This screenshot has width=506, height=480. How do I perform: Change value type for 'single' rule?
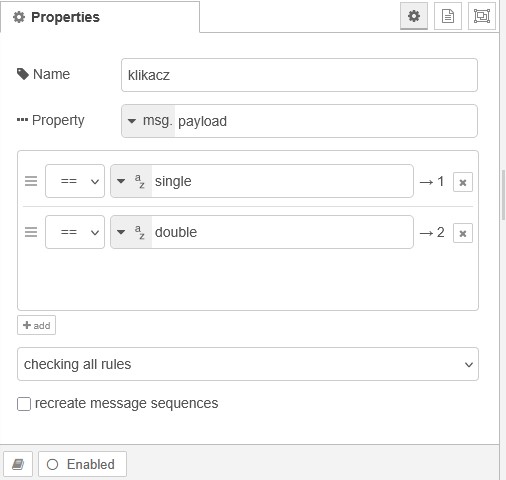pyautogui.click(x=131, y=181)
